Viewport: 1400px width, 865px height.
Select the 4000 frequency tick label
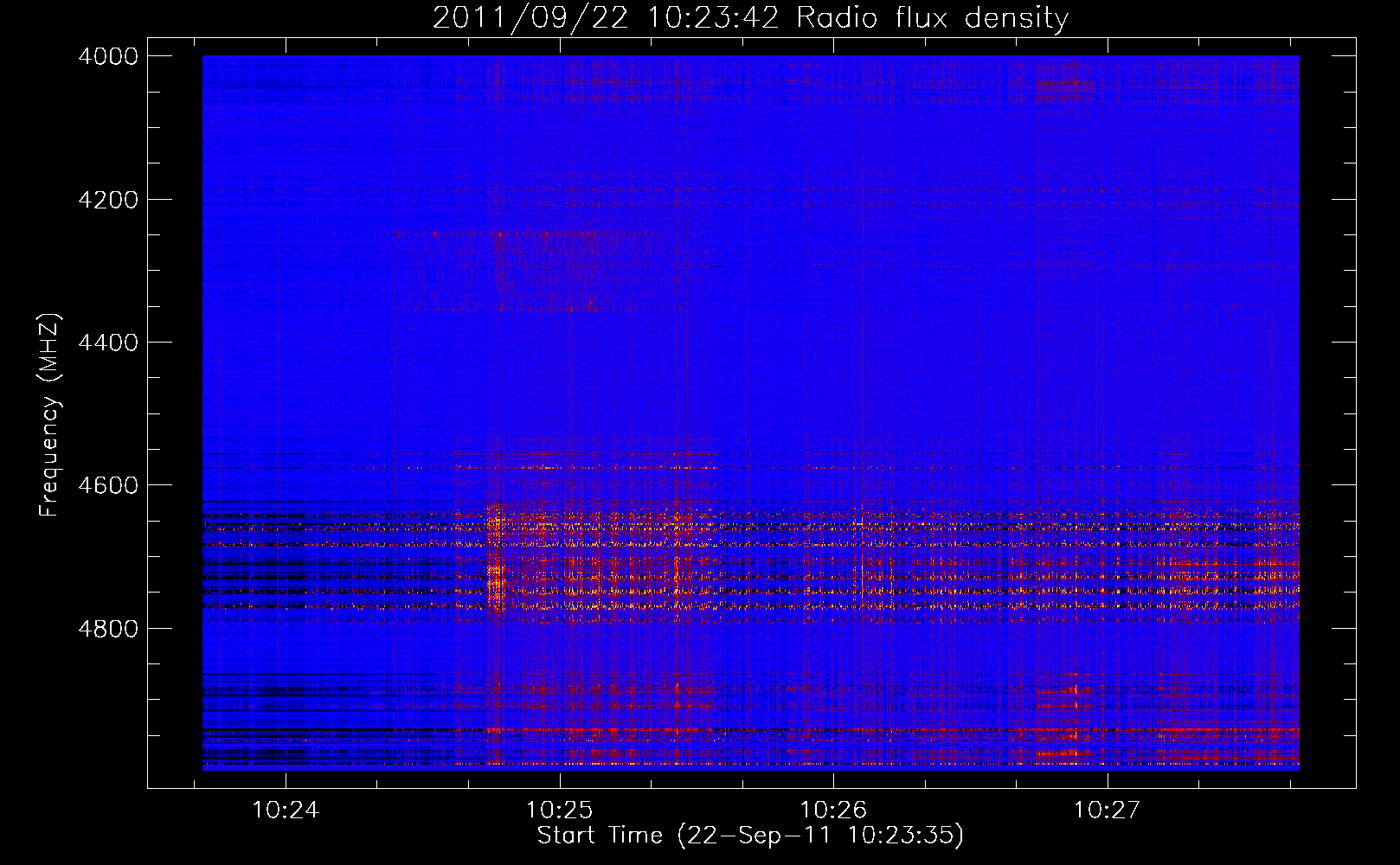[108, 56]
